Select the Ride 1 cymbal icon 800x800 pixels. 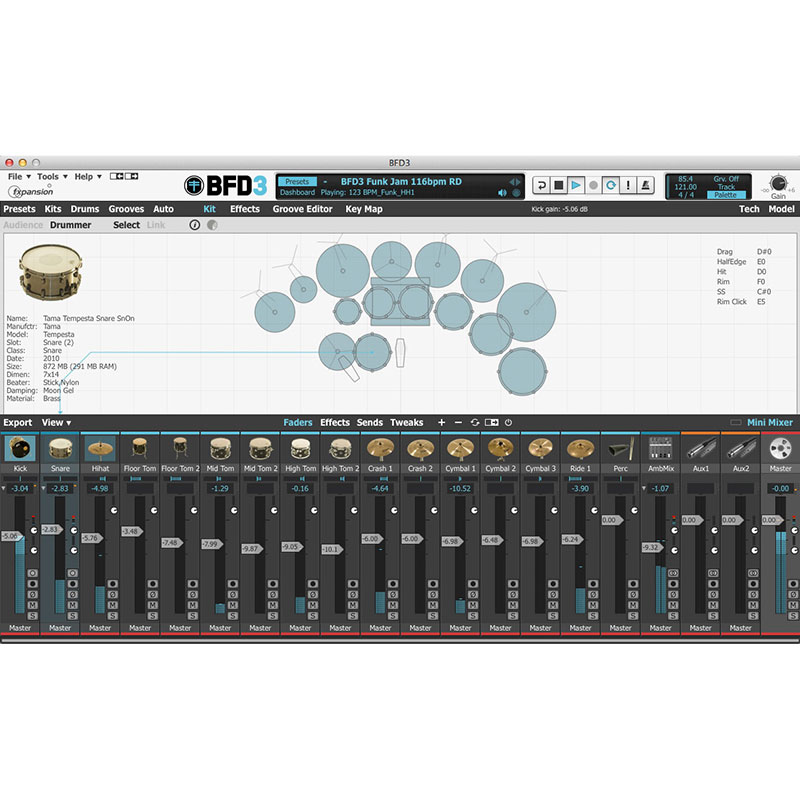(x=580, y=448)
